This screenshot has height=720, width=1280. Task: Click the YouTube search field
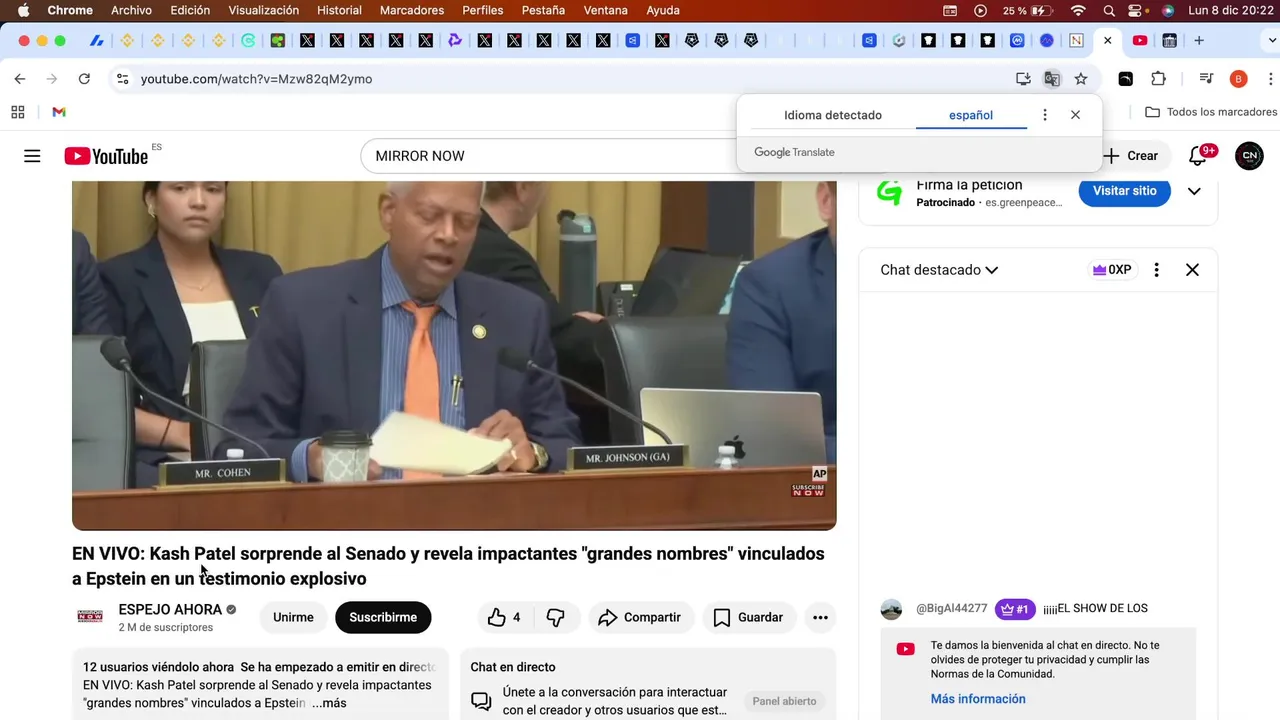click(548, 156)
